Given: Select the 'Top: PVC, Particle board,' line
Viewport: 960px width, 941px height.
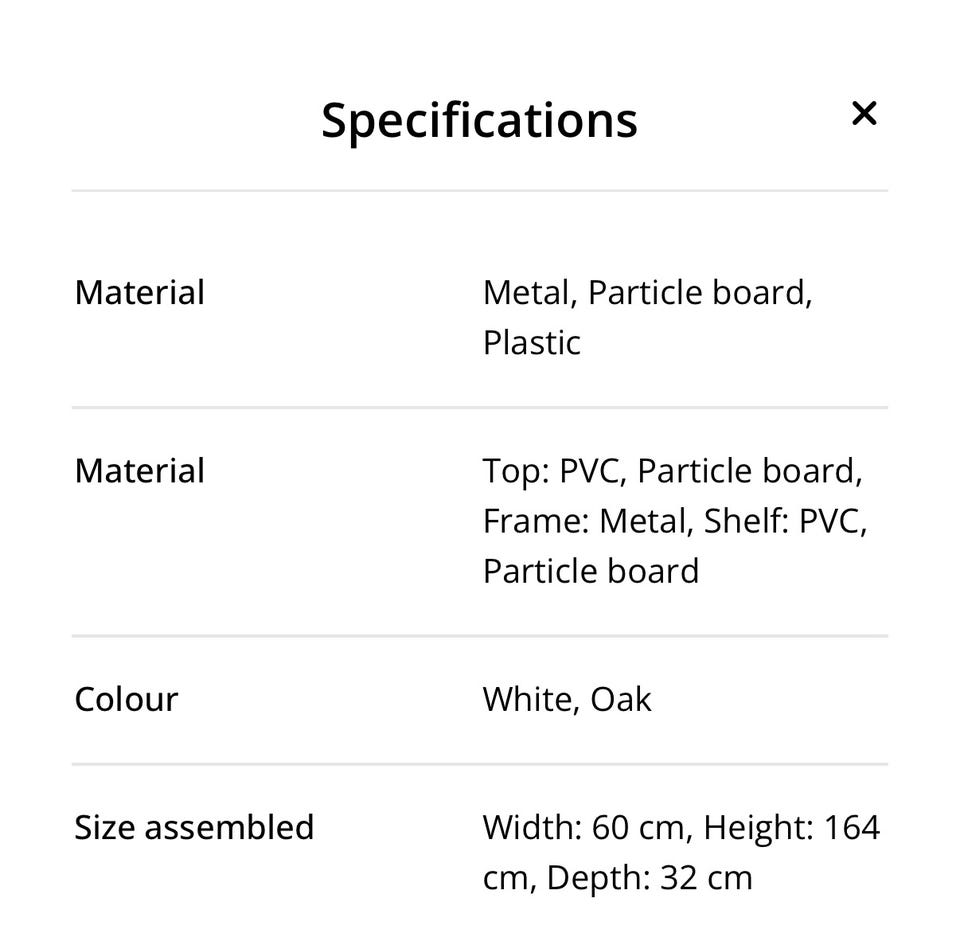Looking at the screenshot, I should [x=672, y=471].
